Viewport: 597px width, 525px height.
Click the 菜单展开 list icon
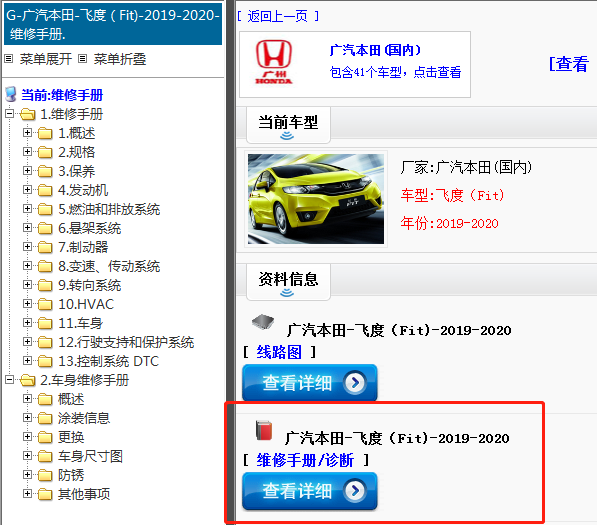[x=8, y=59]
